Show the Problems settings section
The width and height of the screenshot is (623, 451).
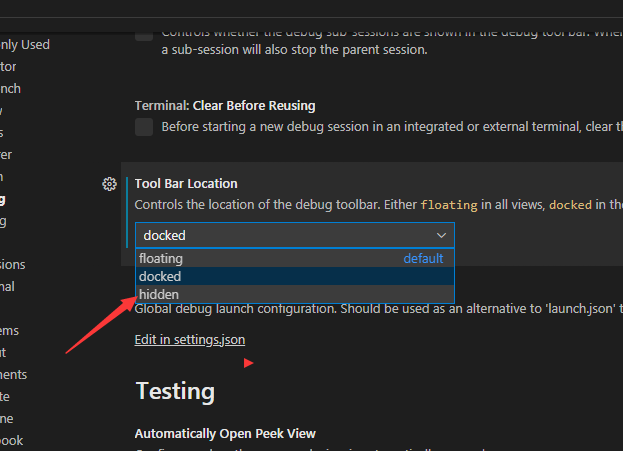(10, 330)
